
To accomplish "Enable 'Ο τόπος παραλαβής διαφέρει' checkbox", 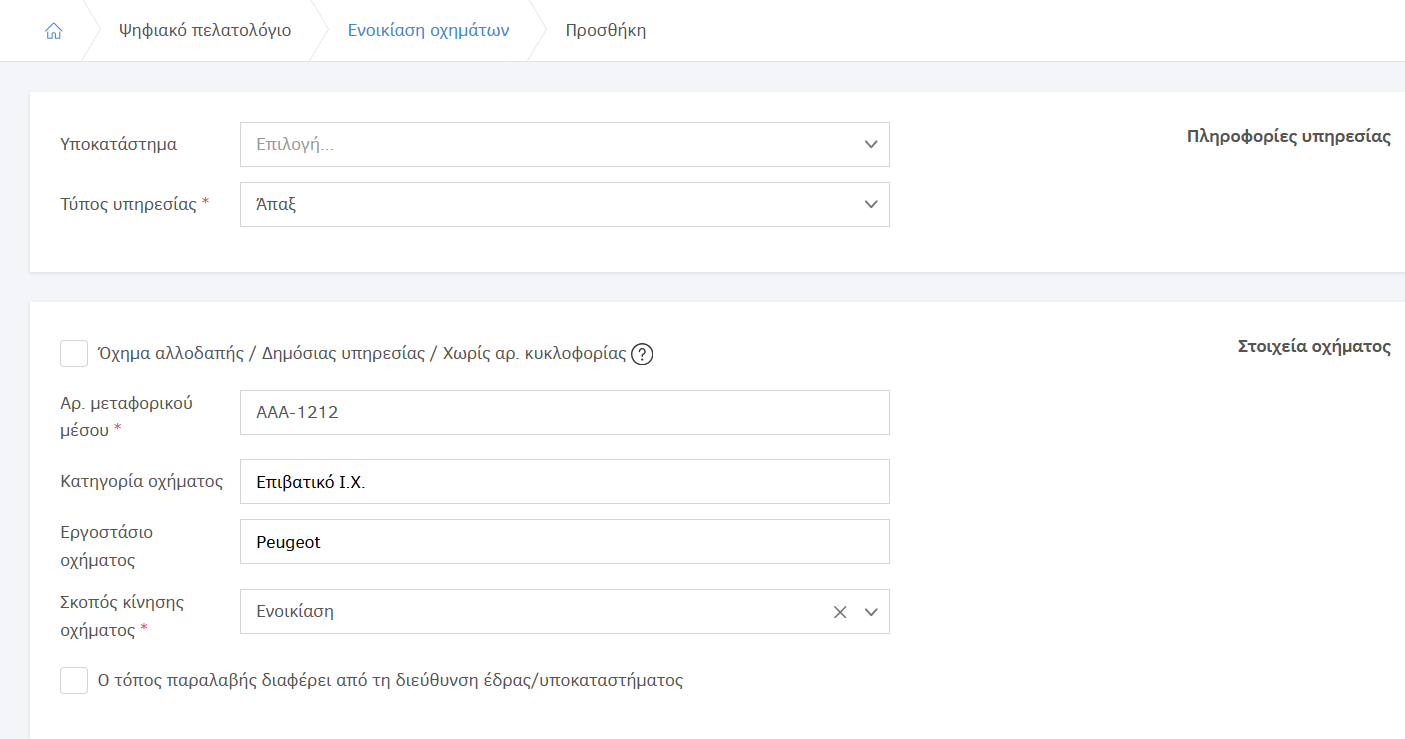I will tap(74, 681).
